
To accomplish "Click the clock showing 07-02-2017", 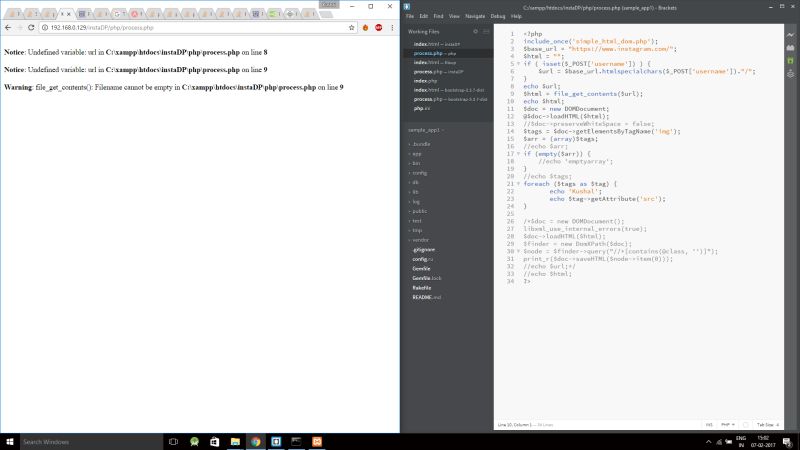I will point(763,442).
